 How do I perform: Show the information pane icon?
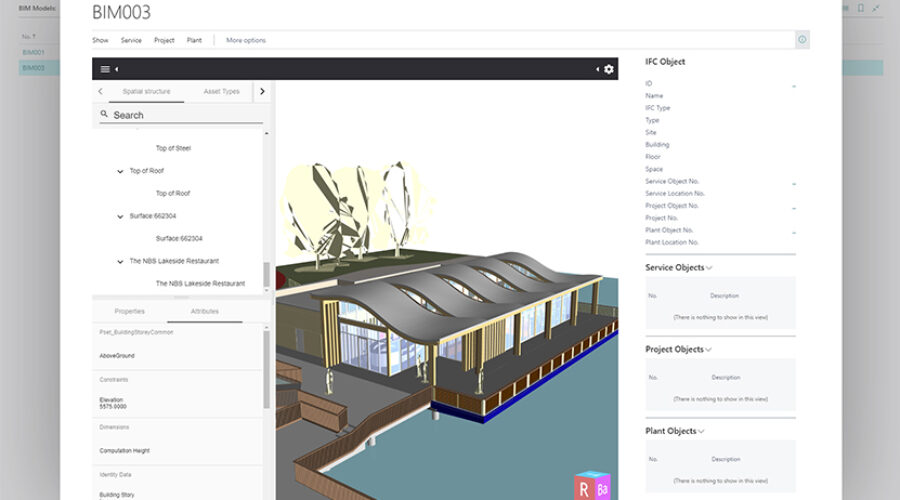[802, 40]
